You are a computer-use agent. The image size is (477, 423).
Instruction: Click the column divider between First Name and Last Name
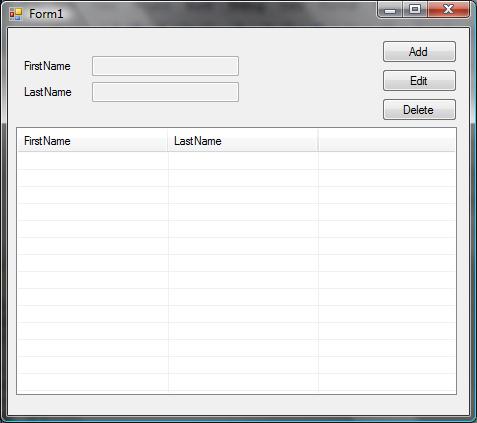point(168,141)
